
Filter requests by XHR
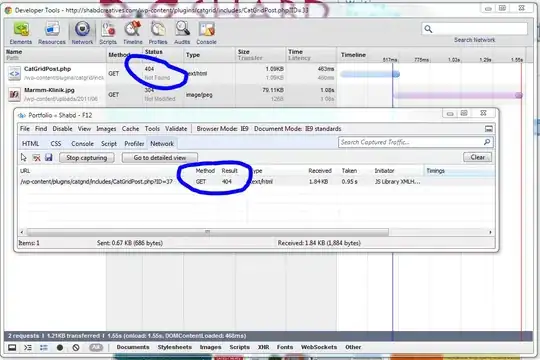263,347
